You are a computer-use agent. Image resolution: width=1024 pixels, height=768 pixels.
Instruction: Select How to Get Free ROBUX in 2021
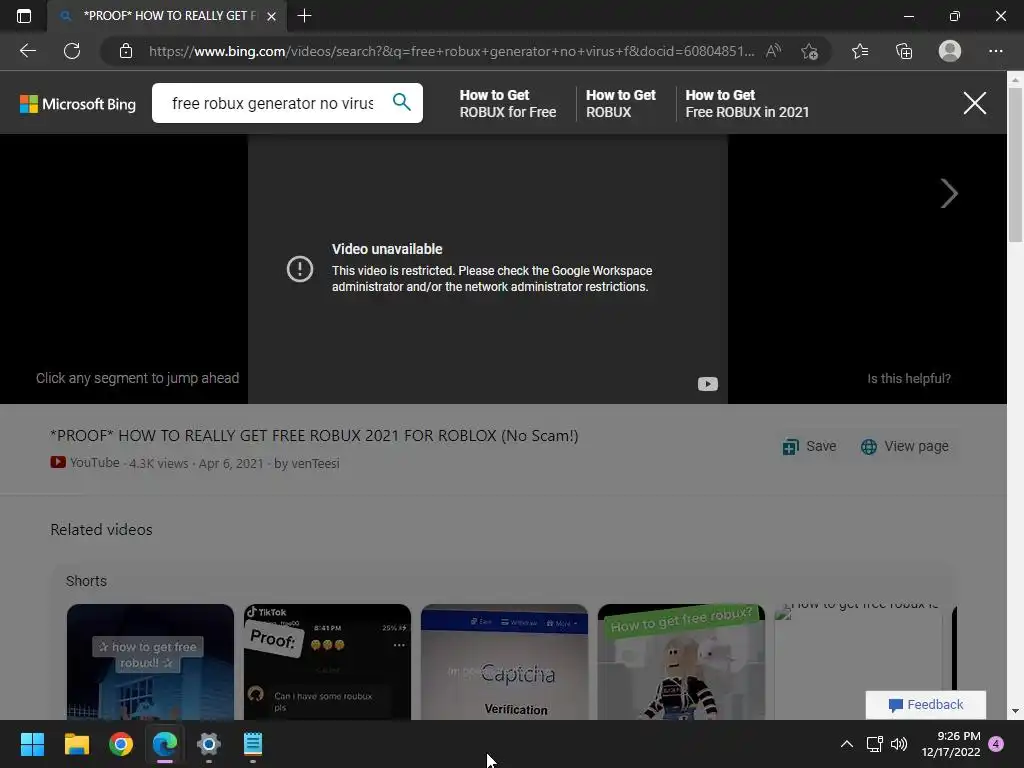click(x=747, y=103)
